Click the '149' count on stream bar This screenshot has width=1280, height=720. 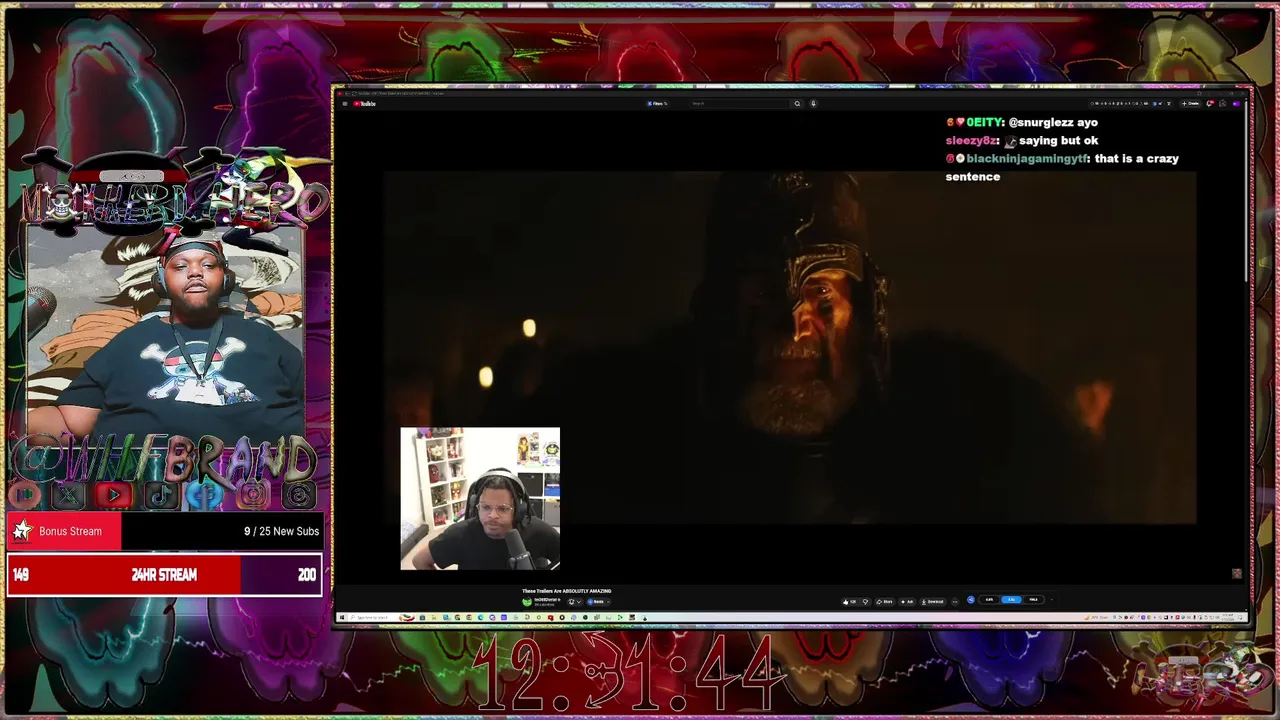(21, 575)
